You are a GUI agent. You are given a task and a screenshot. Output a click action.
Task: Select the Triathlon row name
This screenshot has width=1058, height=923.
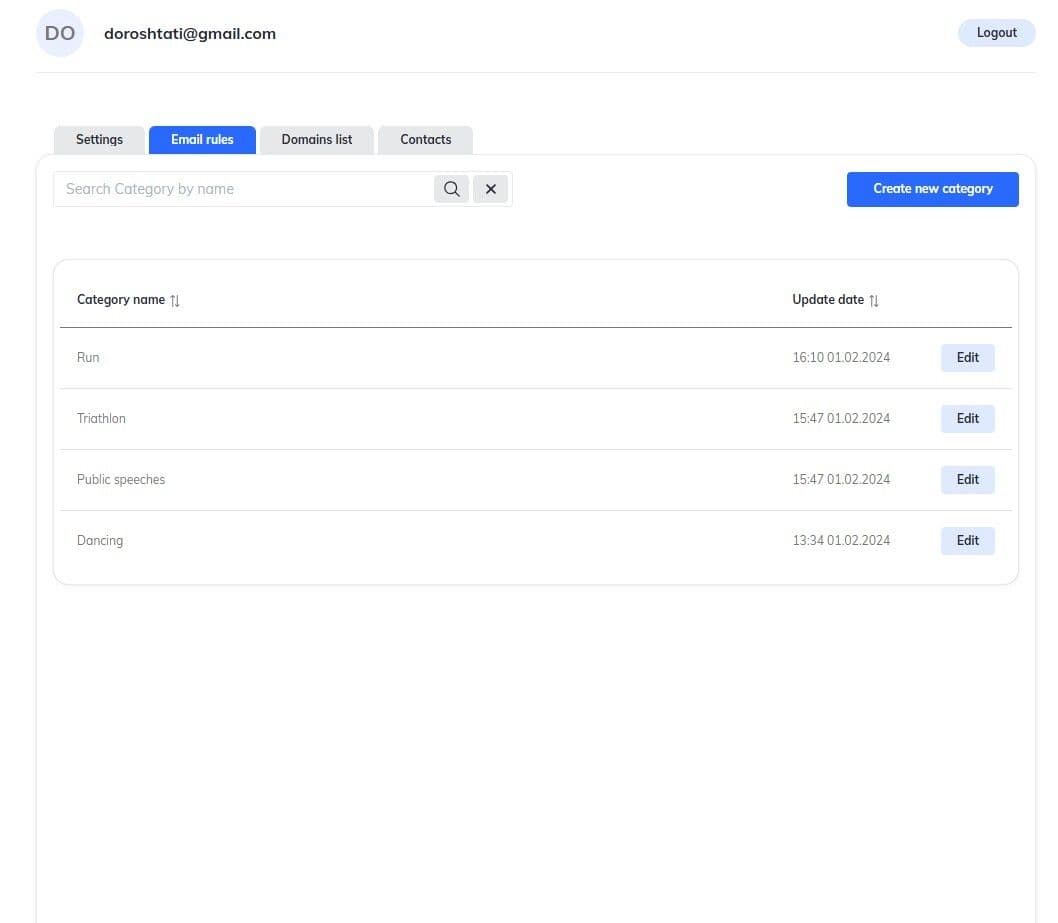(101, 418)
